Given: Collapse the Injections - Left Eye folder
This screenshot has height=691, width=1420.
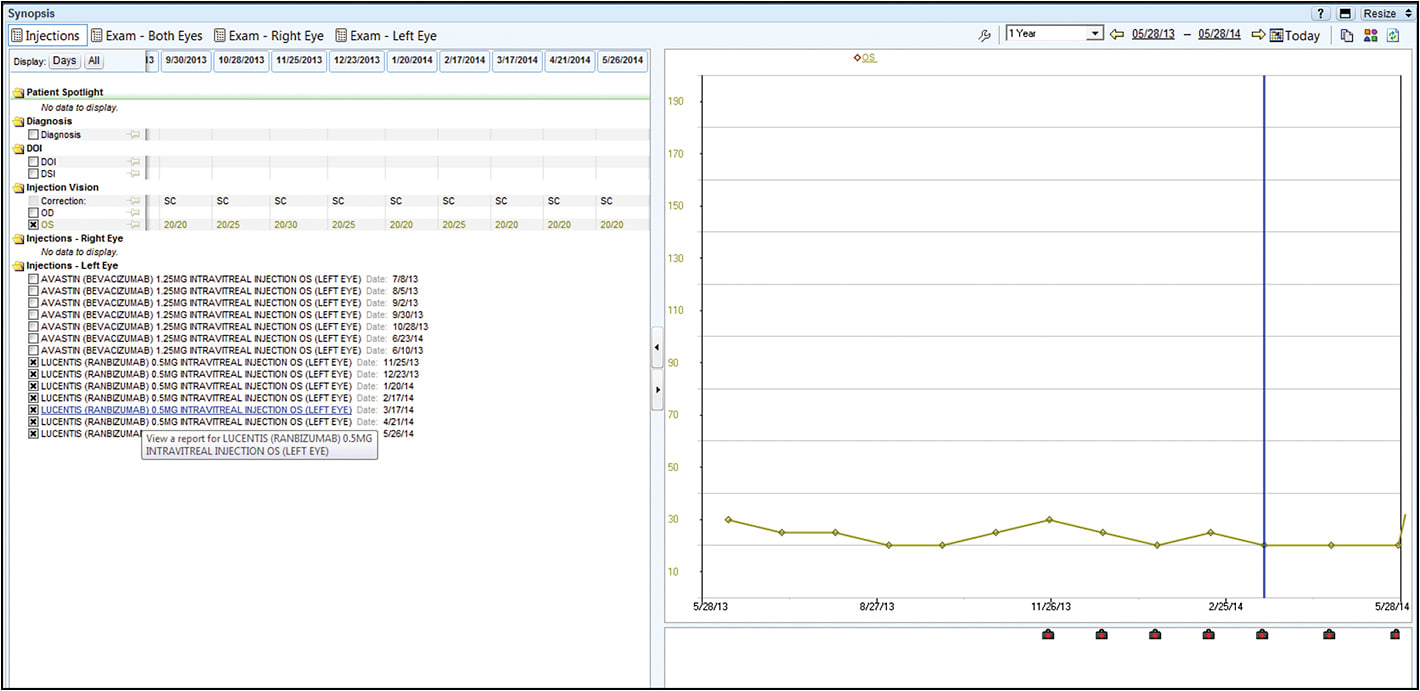Looking at the screenshot, I should point(18,266).
